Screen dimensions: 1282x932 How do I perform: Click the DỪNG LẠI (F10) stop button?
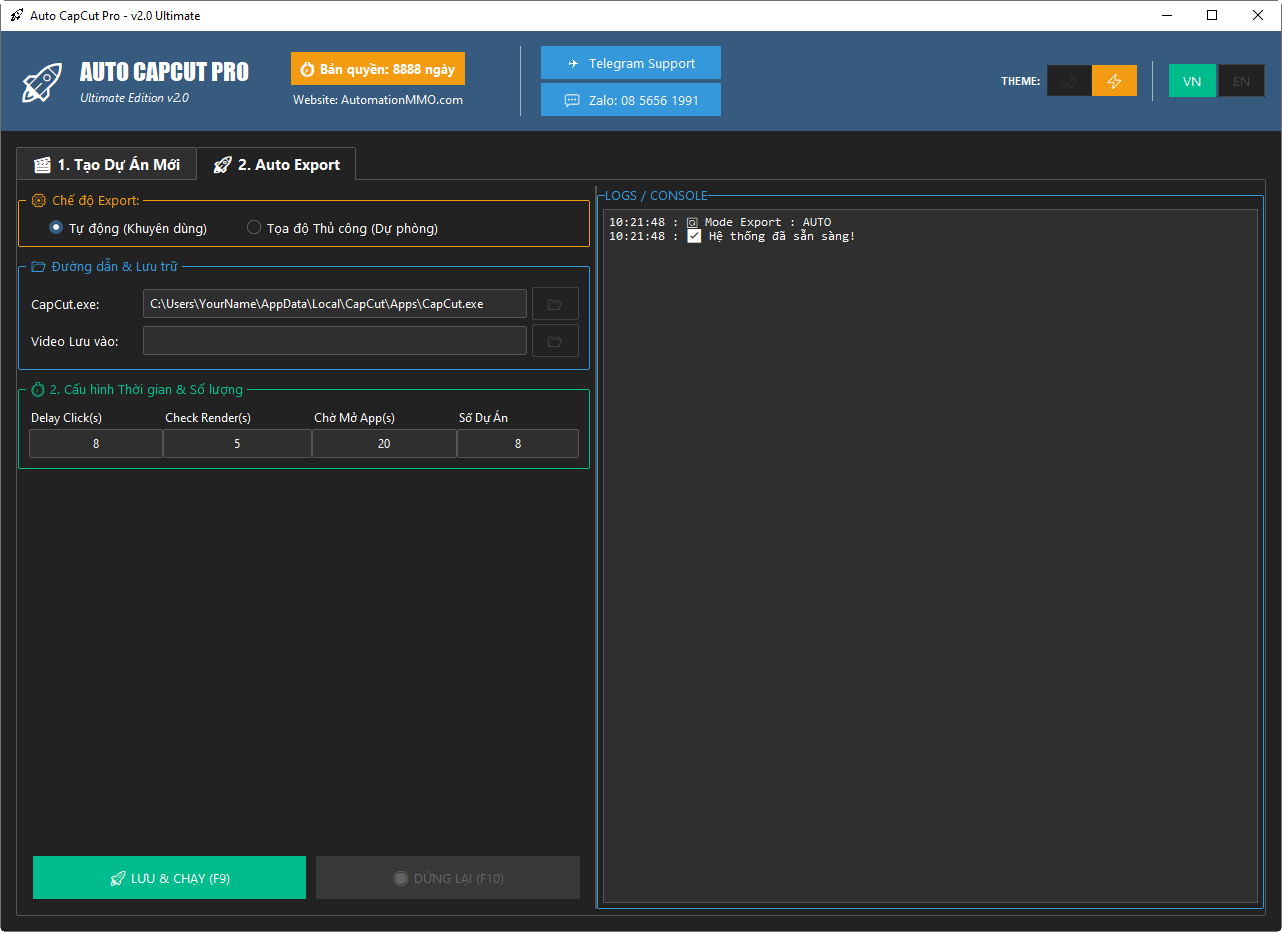tap(448, 878)
